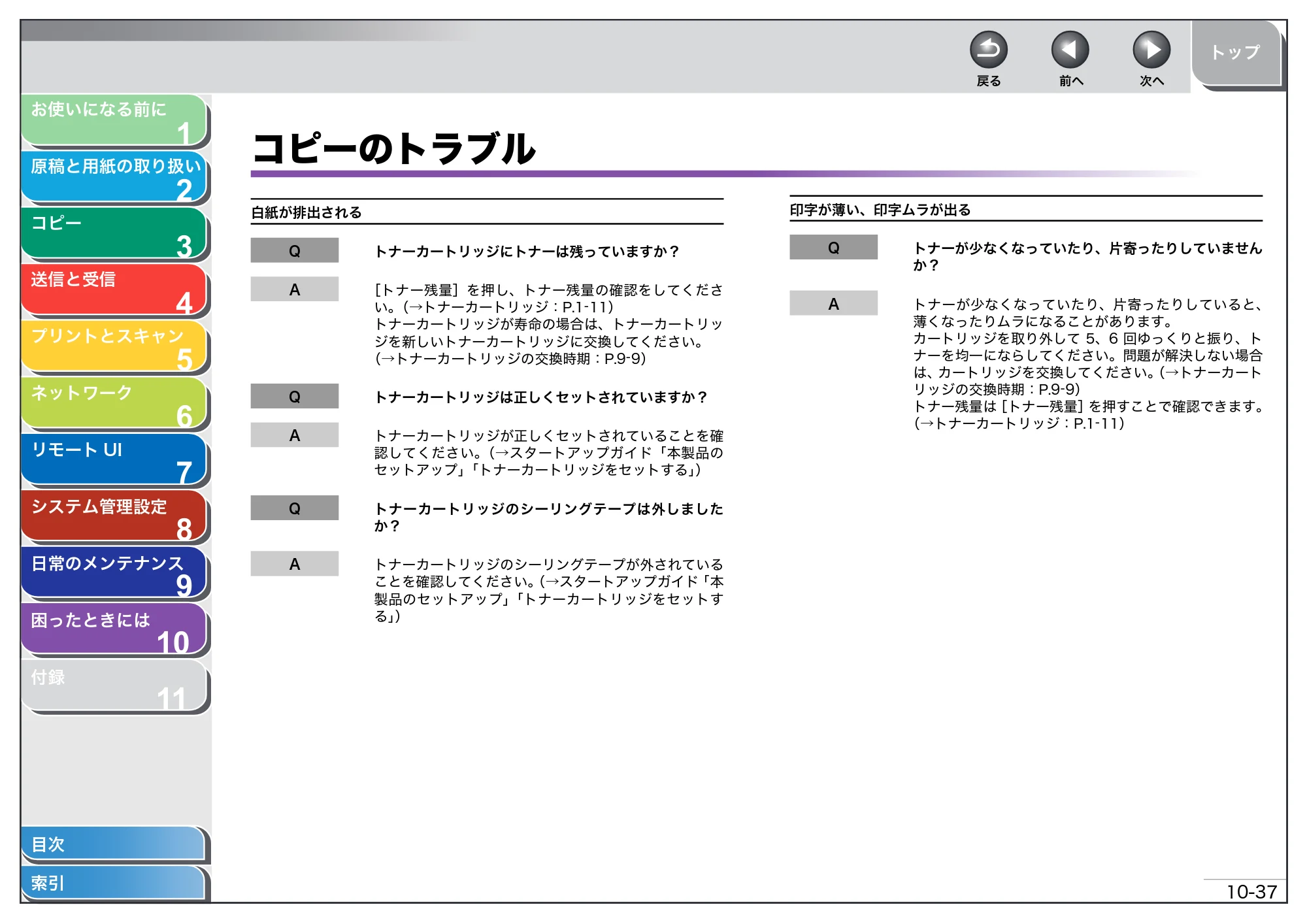
Task: Click the question about トナーが少なくなっていたり、片寄ったり
Action: pyautogui.click(x=1087, y=256)
